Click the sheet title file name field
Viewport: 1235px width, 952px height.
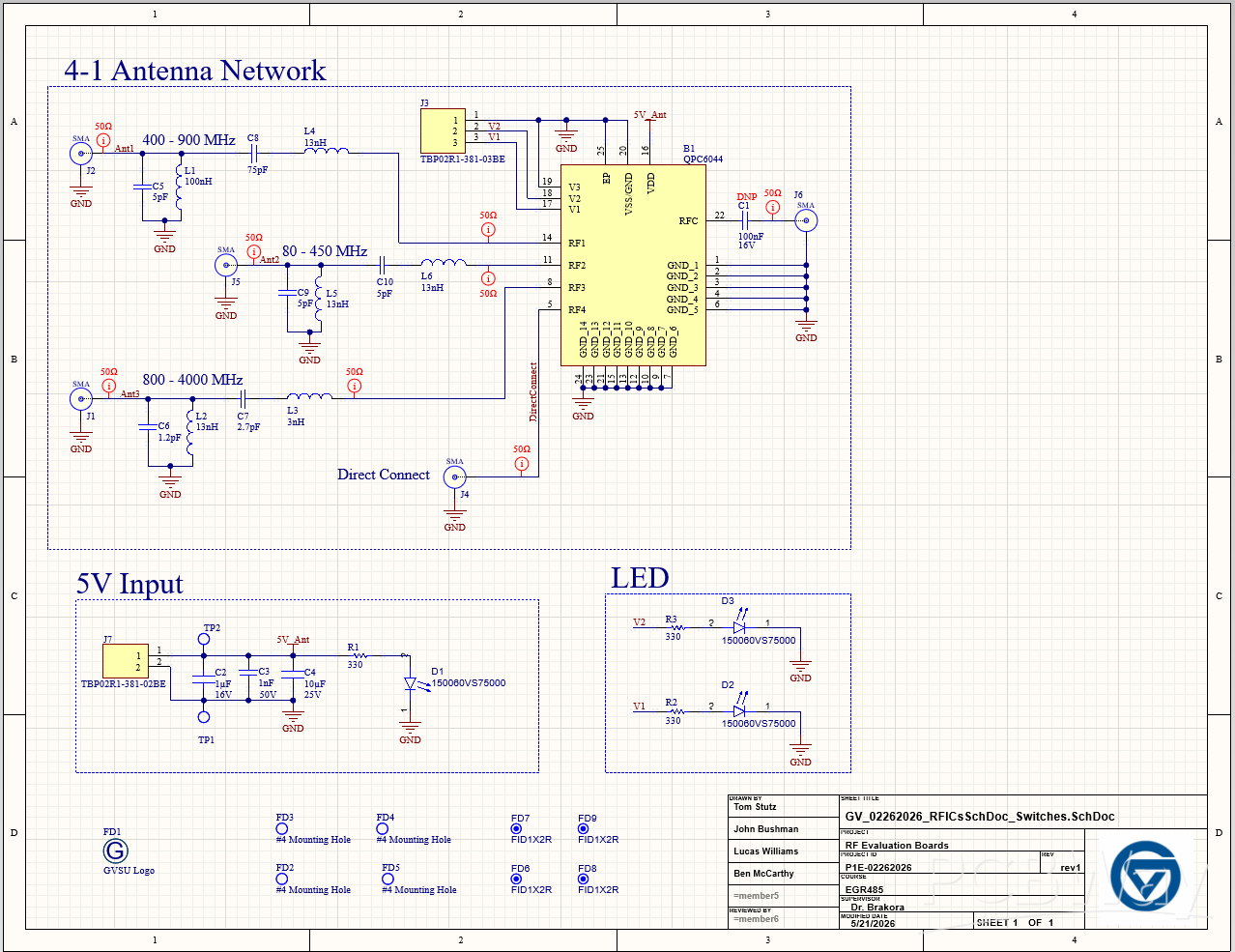point(980,817)
